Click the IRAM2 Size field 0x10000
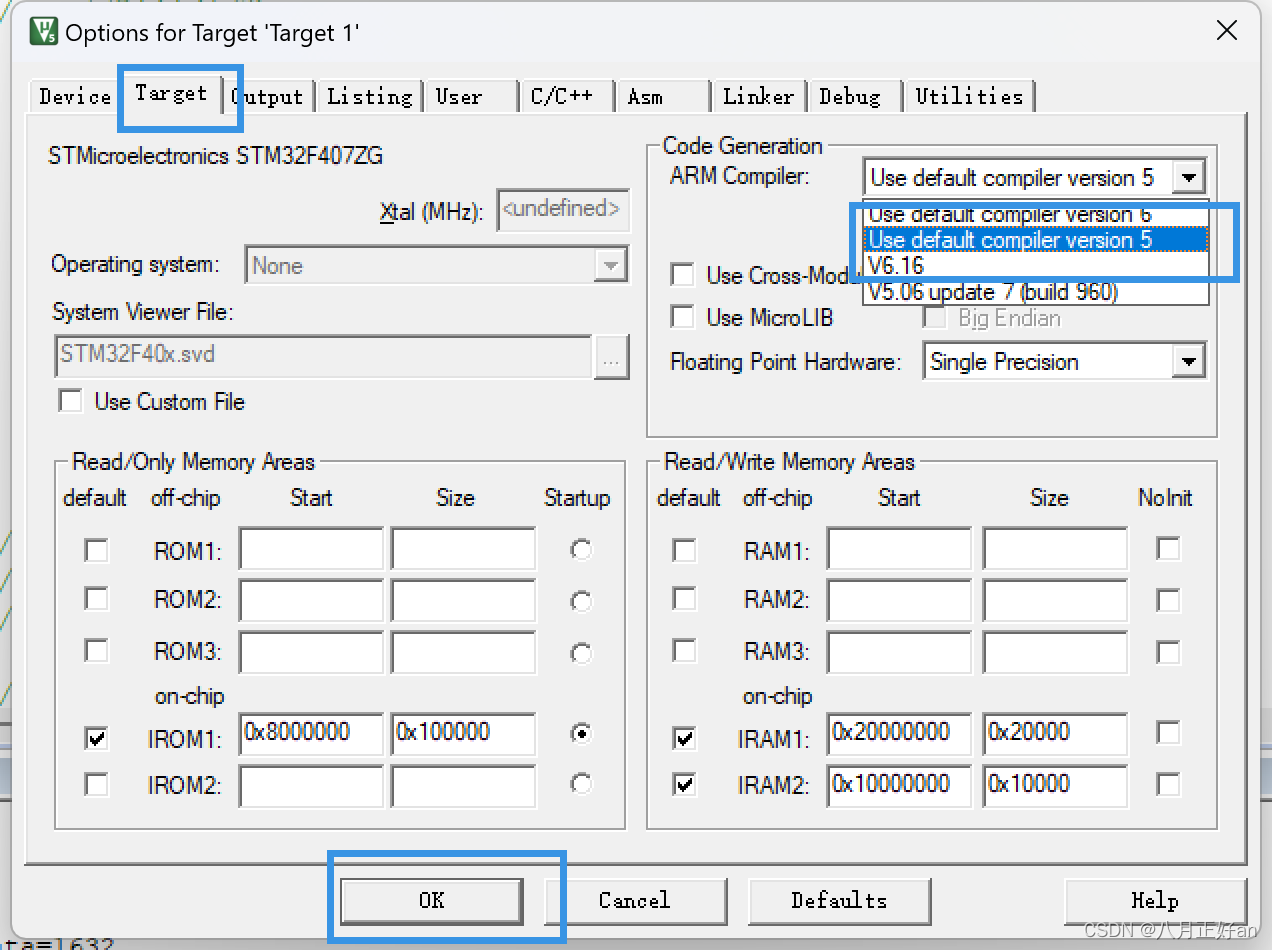 [1055, 787]
